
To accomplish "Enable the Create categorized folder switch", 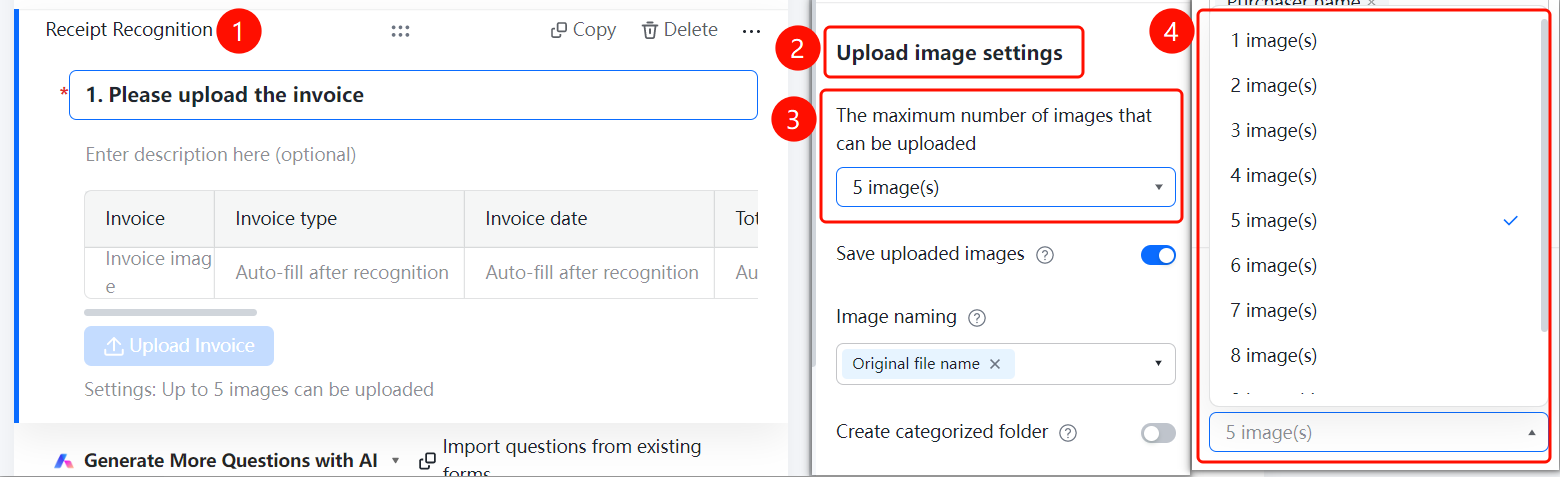I will [x=1158, y=433].
